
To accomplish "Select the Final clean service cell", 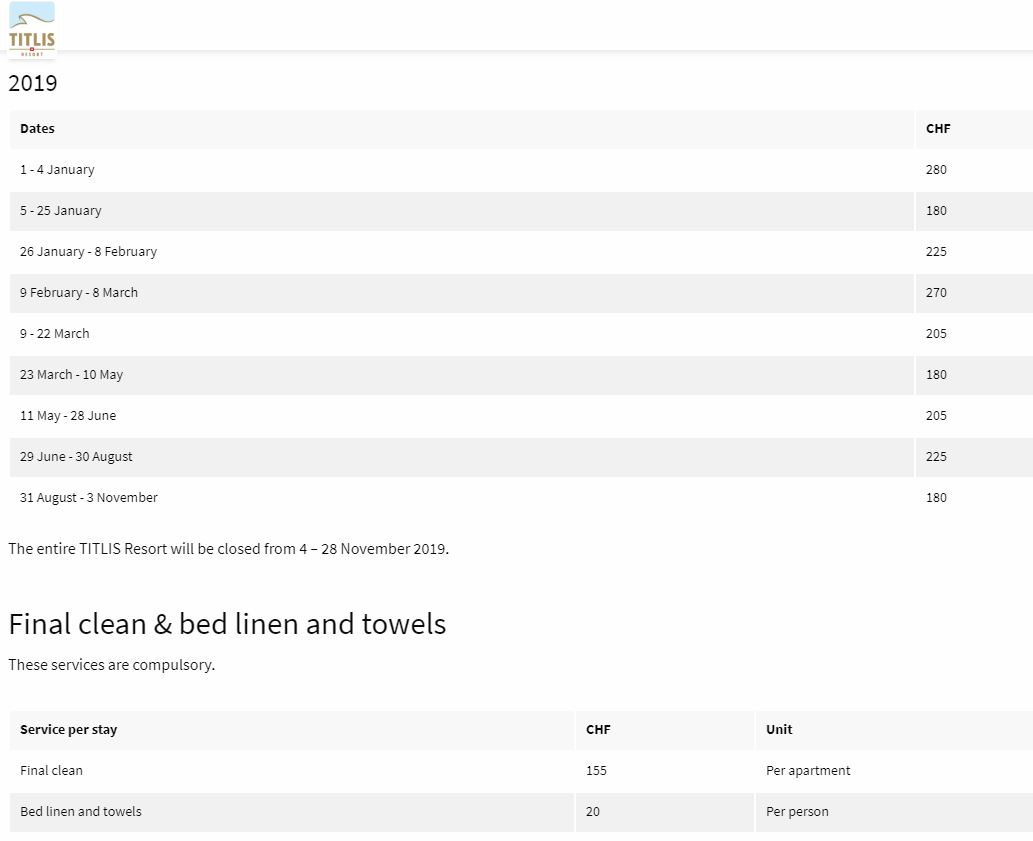I will click(x=51, y=771).
